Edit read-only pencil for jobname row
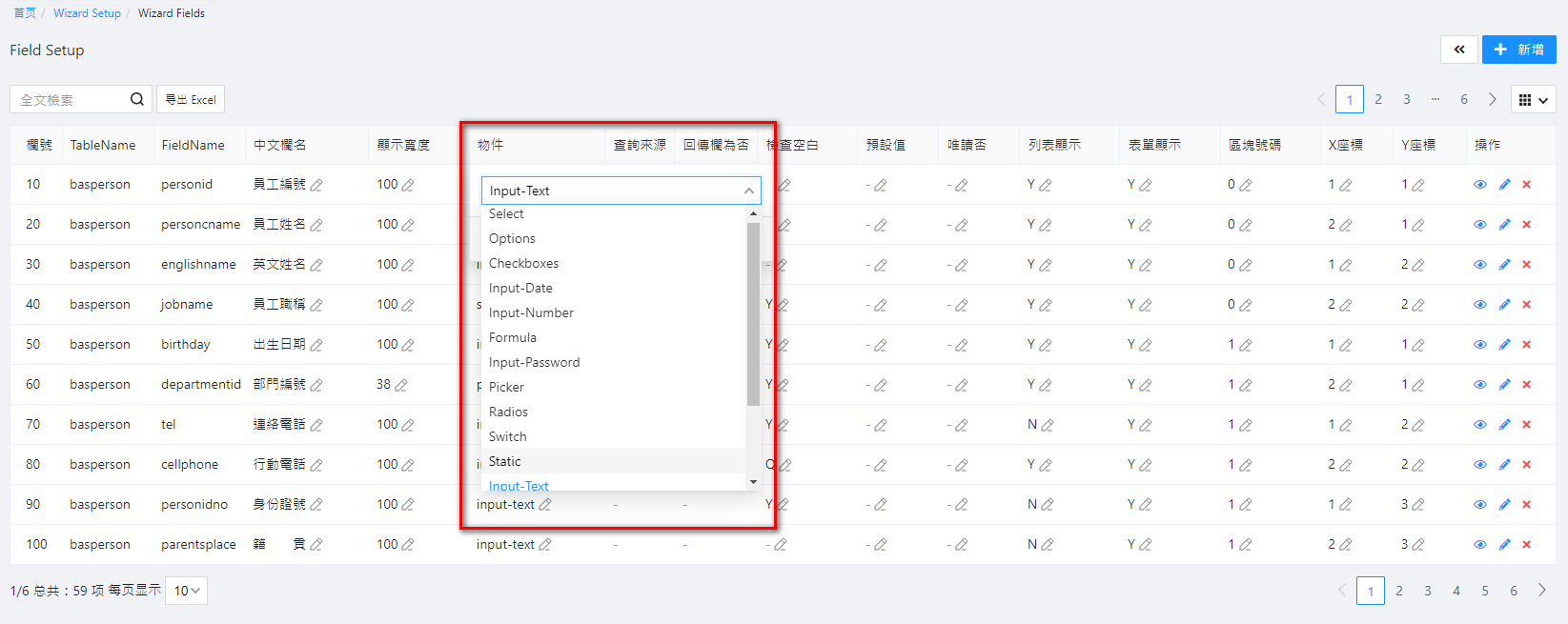The height and width of the screenshot is (624, 1568). (961, 305)
